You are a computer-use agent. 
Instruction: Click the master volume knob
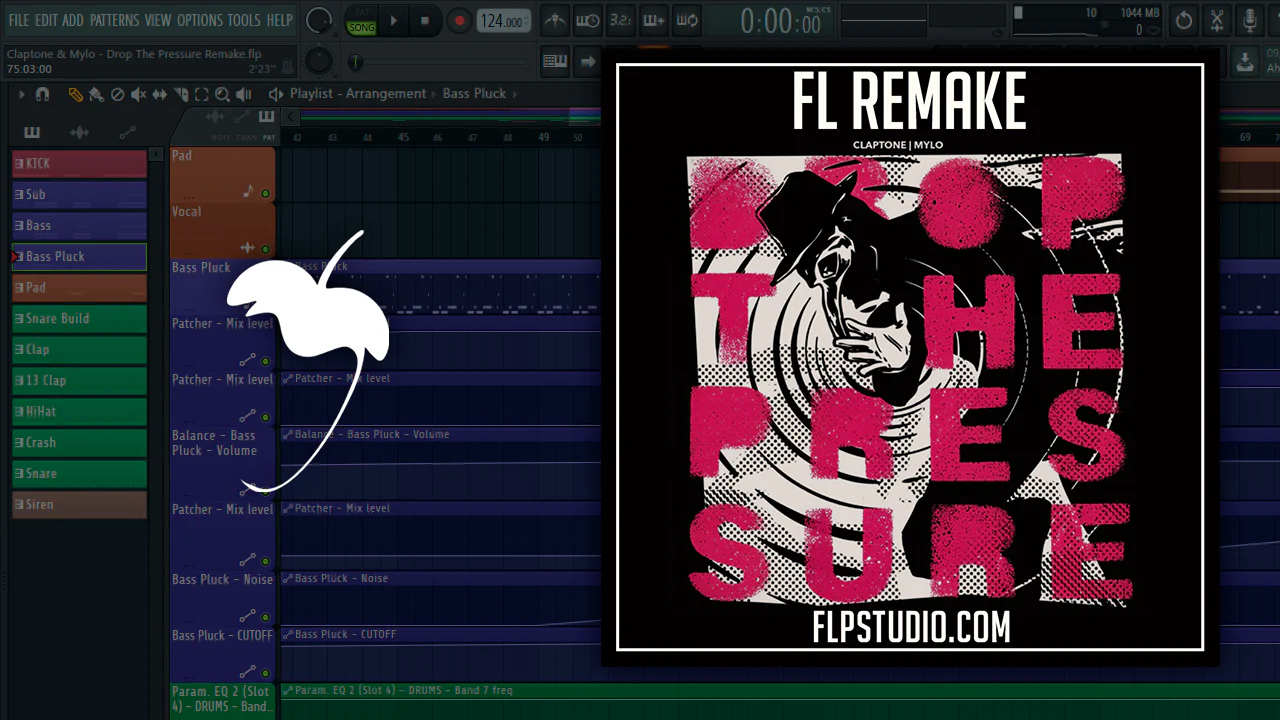point(318,20)
